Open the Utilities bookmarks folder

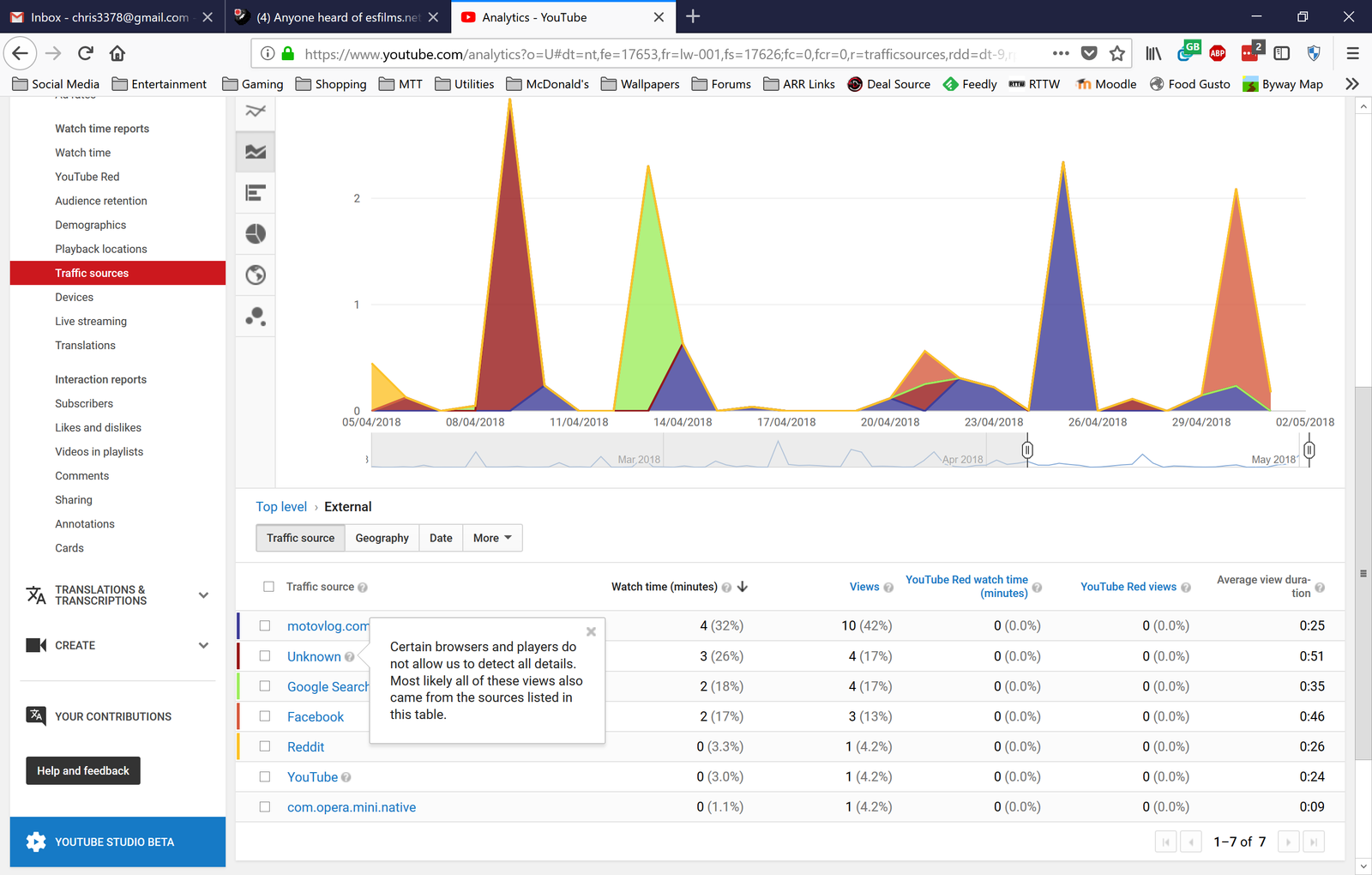coord(464,84)
